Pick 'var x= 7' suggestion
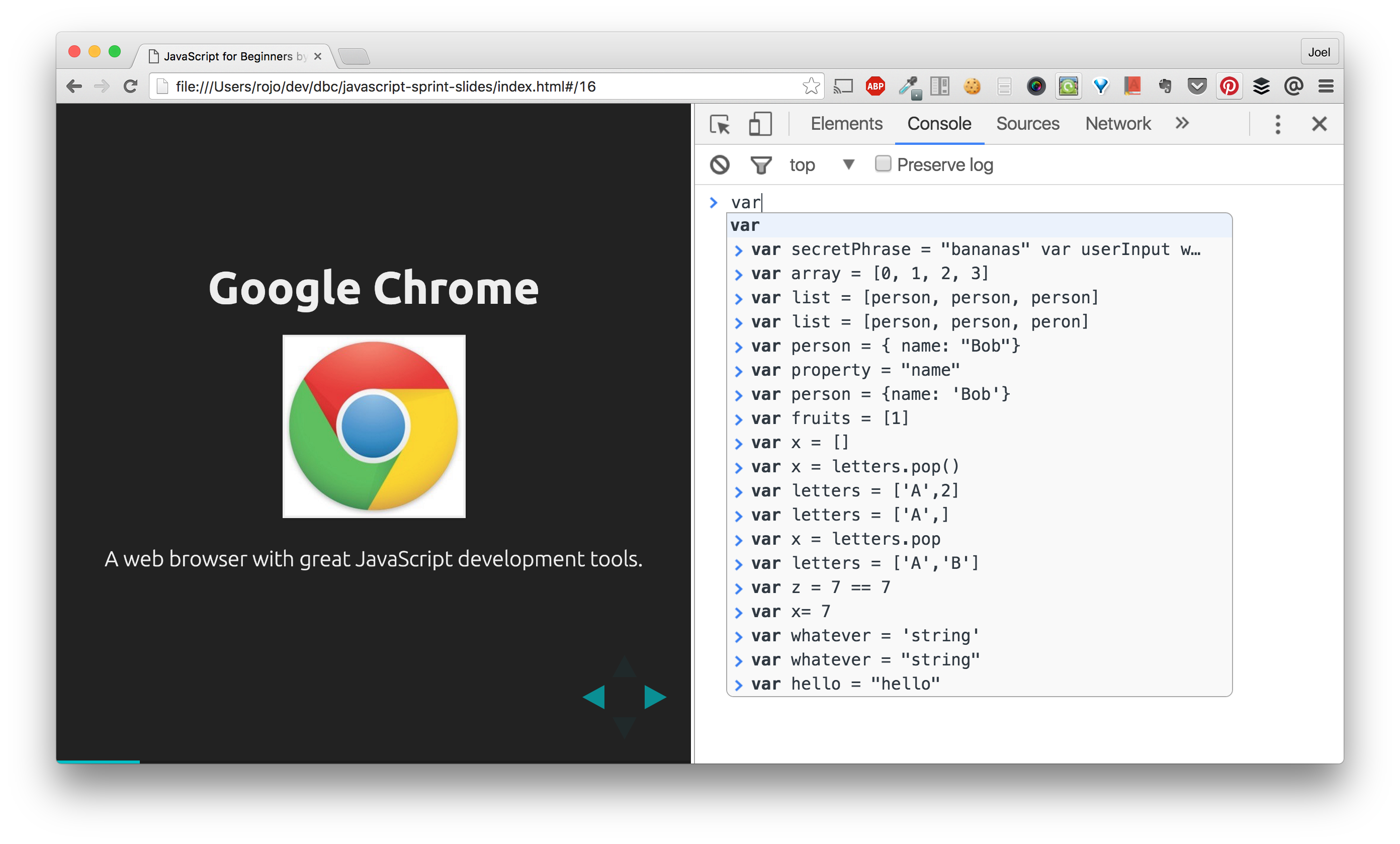This screenshot has height=844, width=1400. pyautogui.click(x=980, y=612)
